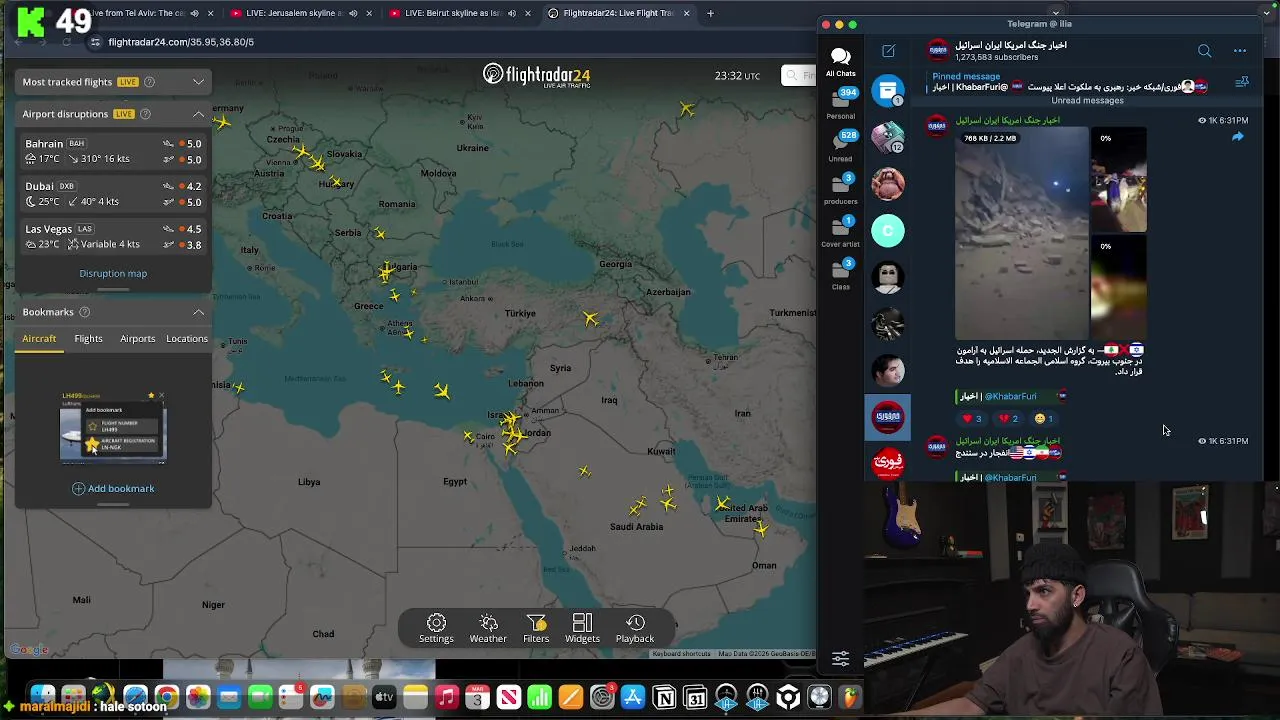Open the Bahrain BAH disruption row
This screenshot has width=1280, height=720.
click(x=113, y=151)
